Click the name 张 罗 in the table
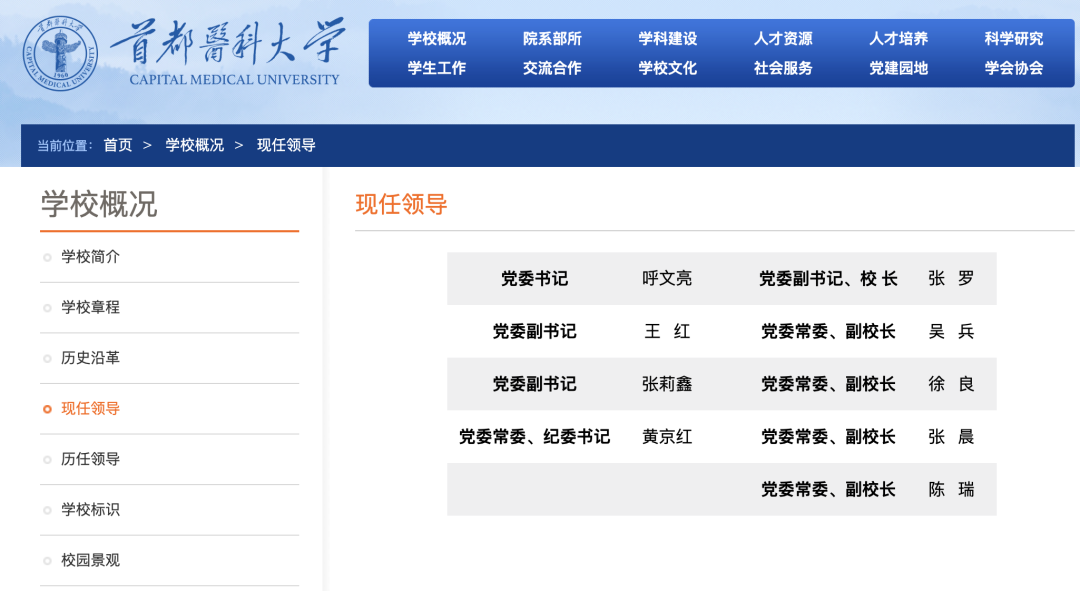This screenshot has width=1080, height=591. tap(951, 278)
